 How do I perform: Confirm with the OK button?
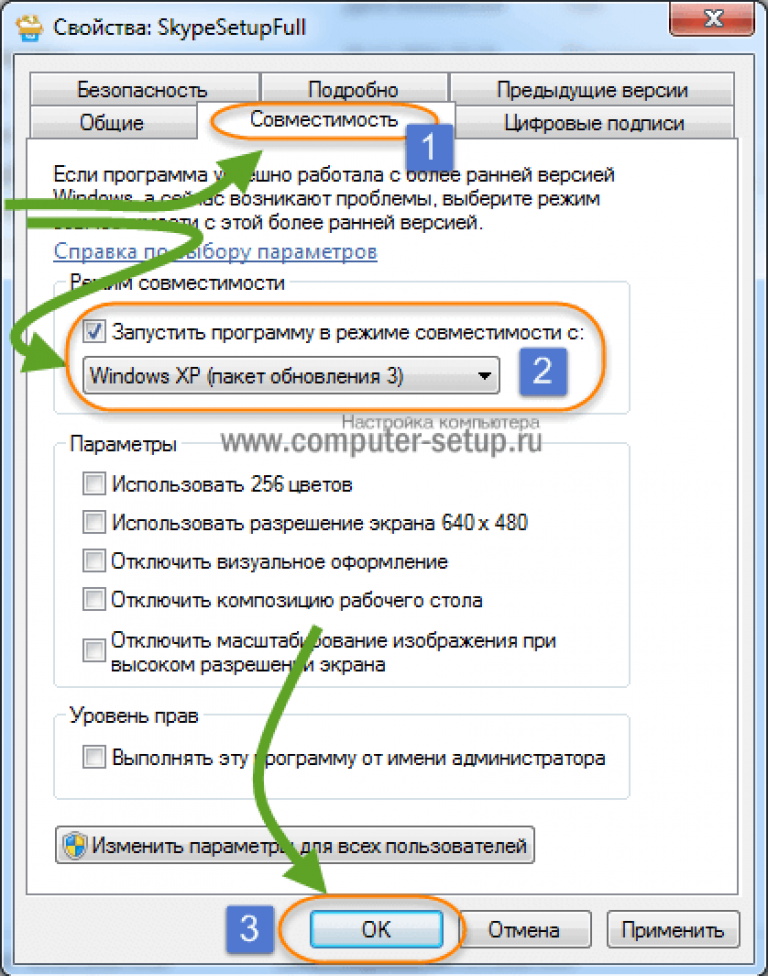pos(377,929)
